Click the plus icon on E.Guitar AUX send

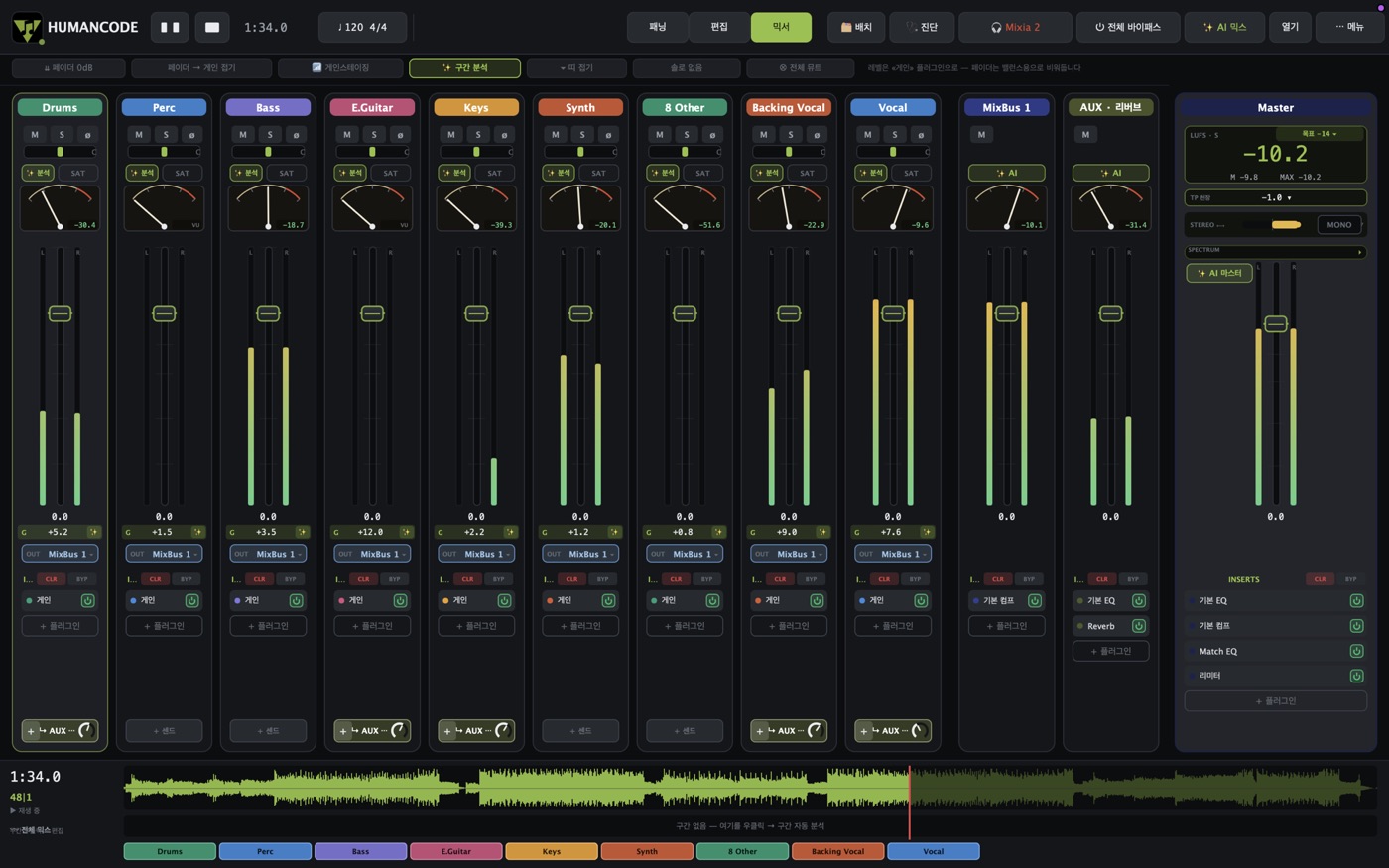pyautogui.click(x=343, y=731)
